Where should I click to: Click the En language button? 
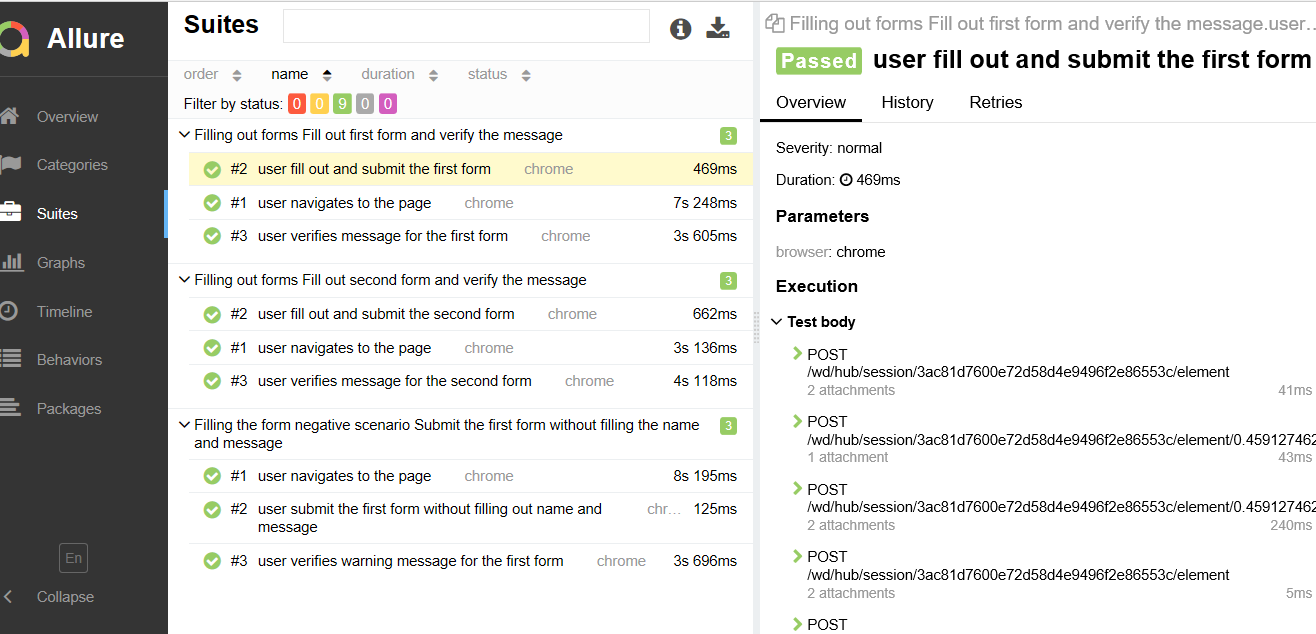pyautogui.click(x=73, y=558)
